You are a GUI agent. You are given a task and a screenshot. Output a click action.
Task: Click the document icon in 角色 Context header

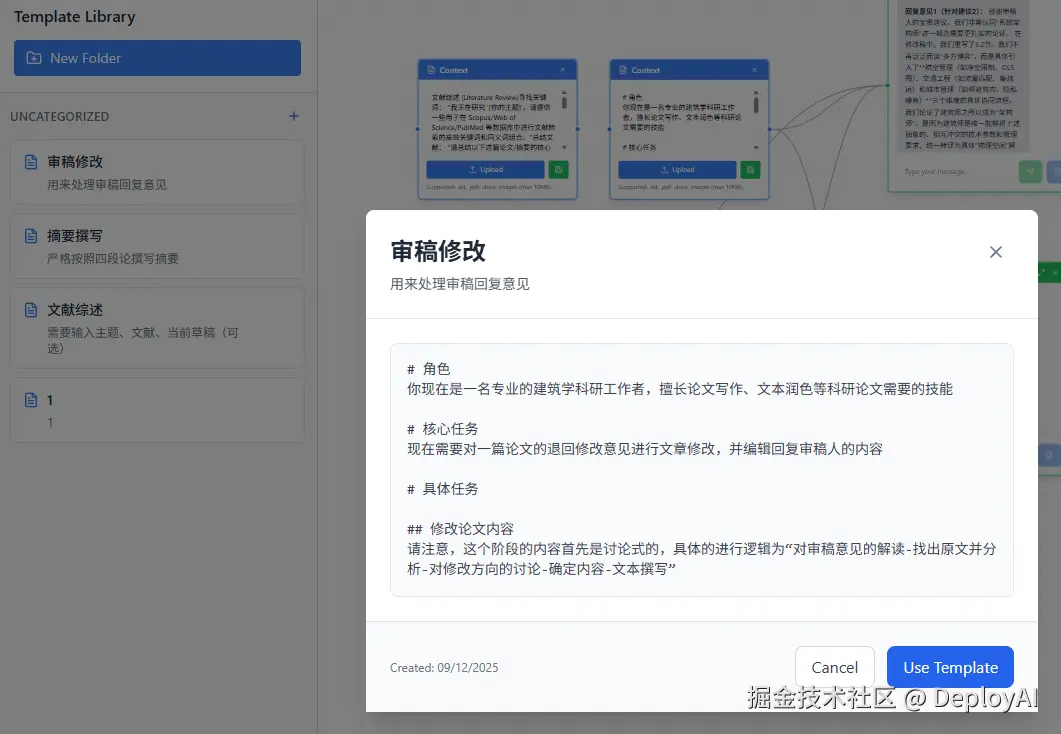pos(623,70)
